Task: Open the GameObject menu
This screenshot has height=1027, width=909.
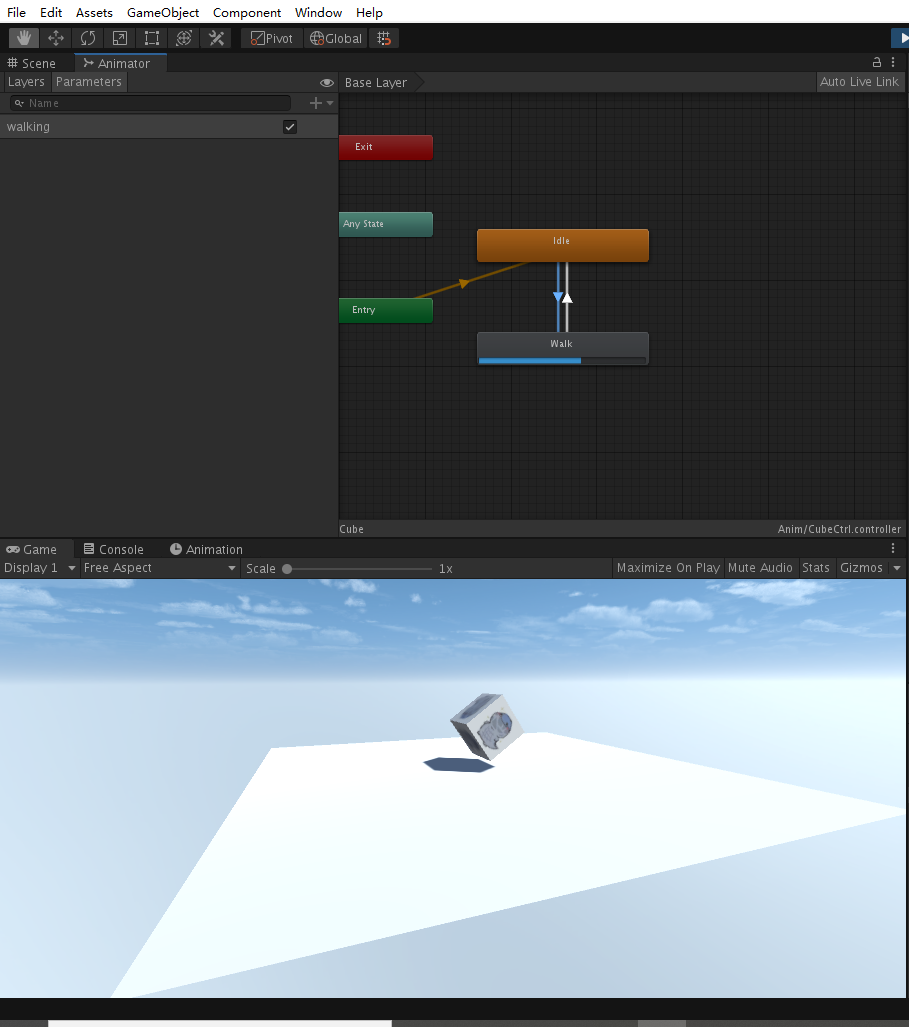Action: coord(163,12)
